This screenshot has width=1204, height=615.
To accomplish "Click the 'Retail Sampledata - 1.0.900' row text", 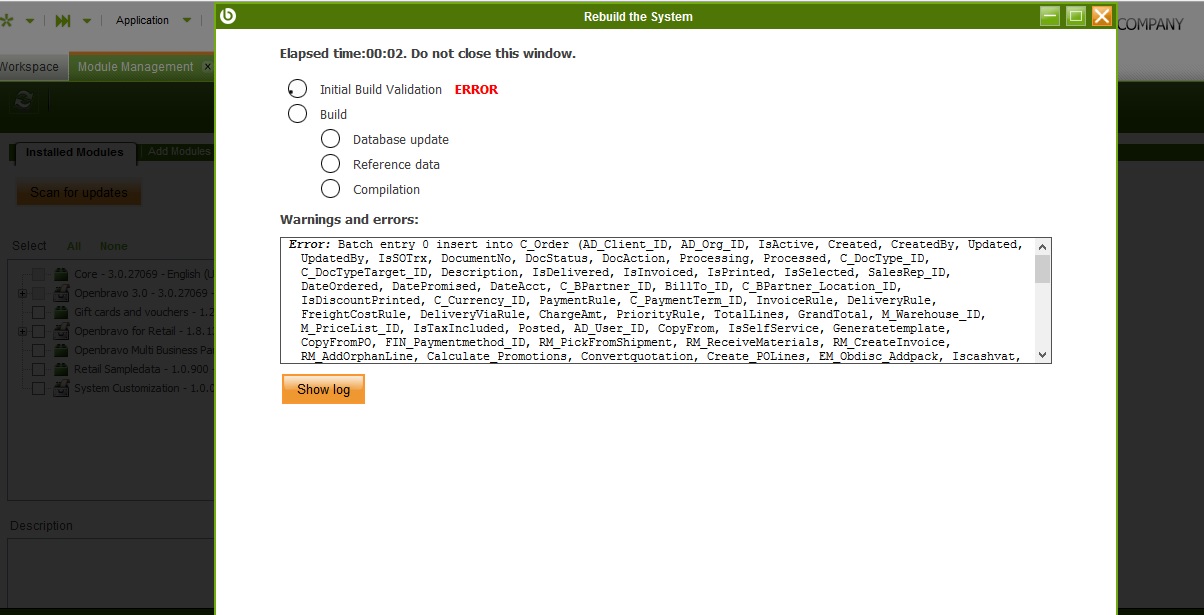I will click(144, 369).
